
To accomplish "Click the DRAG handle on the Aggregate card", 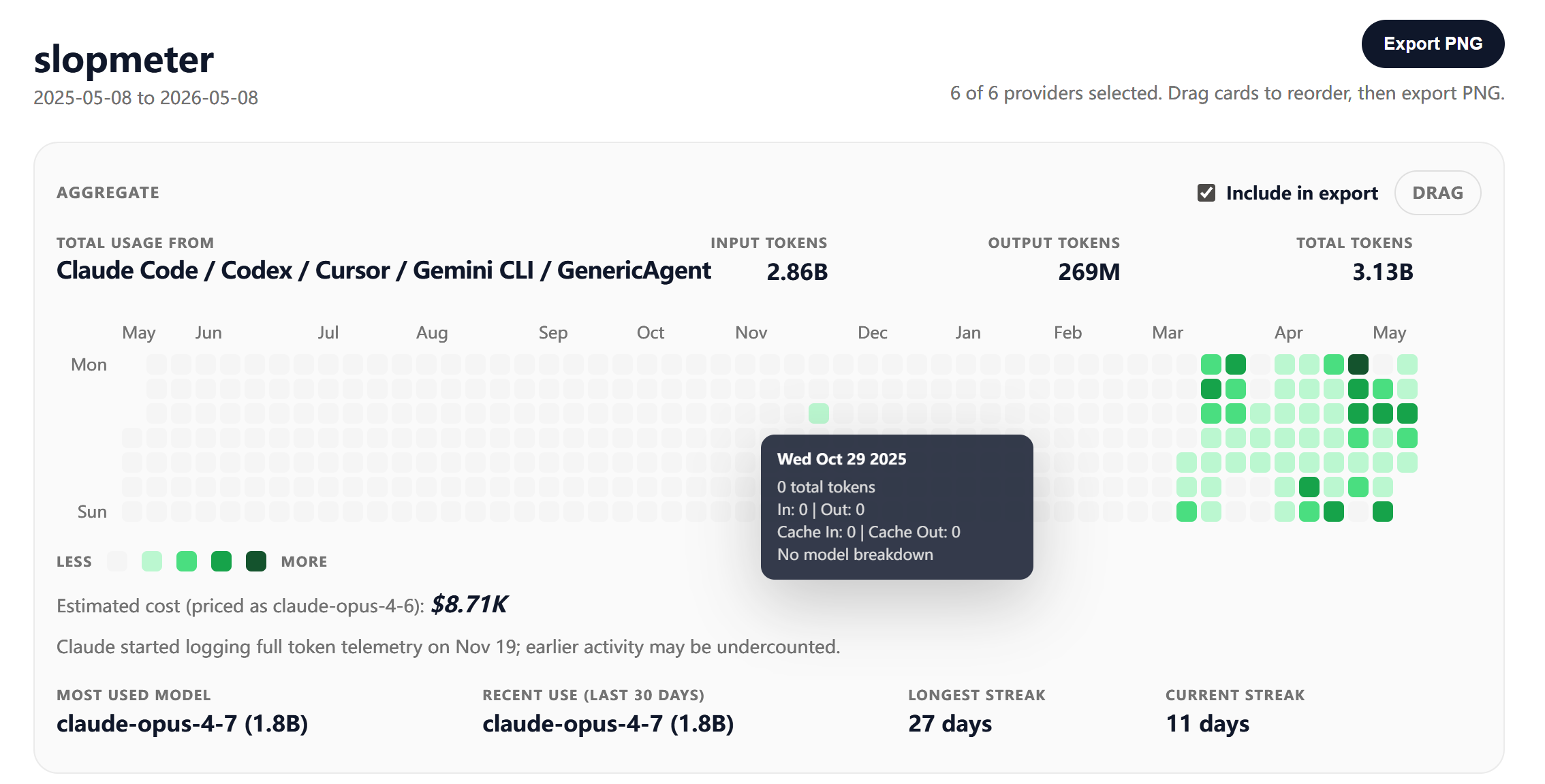I will click(x=1437, y=193).
